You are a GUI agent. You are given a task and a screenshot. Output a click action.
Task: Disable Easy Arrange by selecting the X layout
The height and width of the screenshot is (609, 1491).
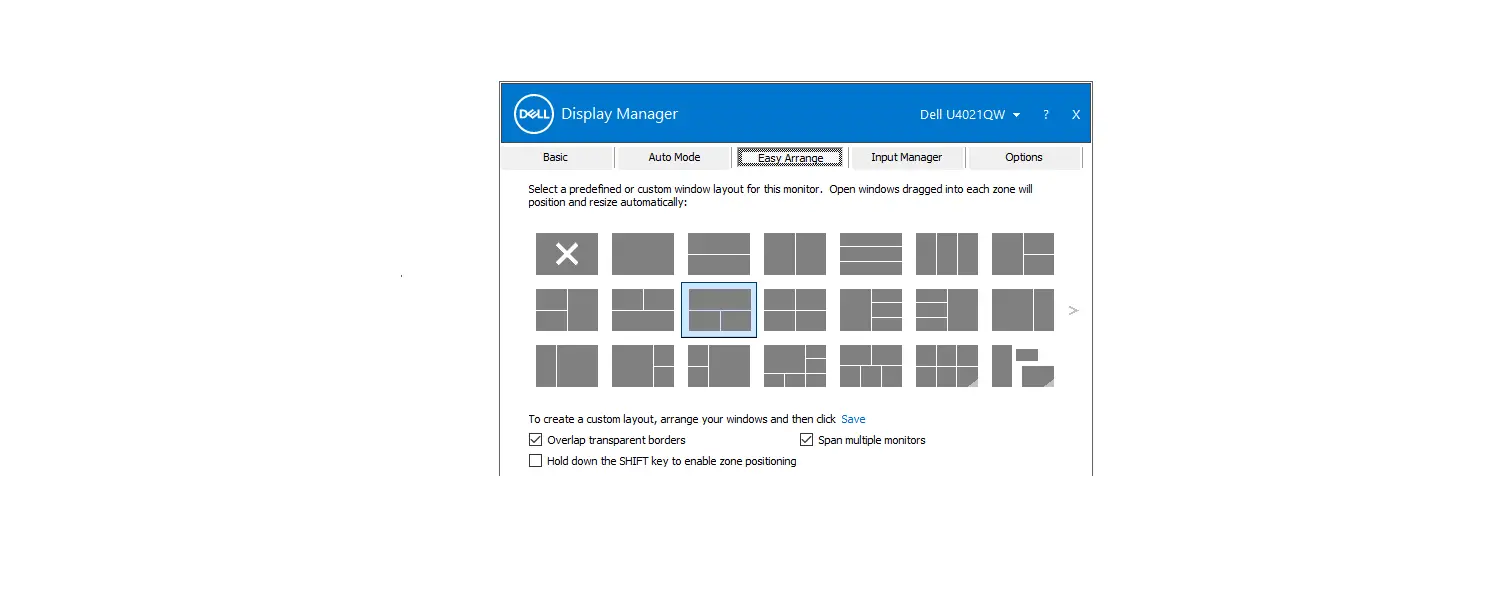pyautogui.click(x=567, y=254)
